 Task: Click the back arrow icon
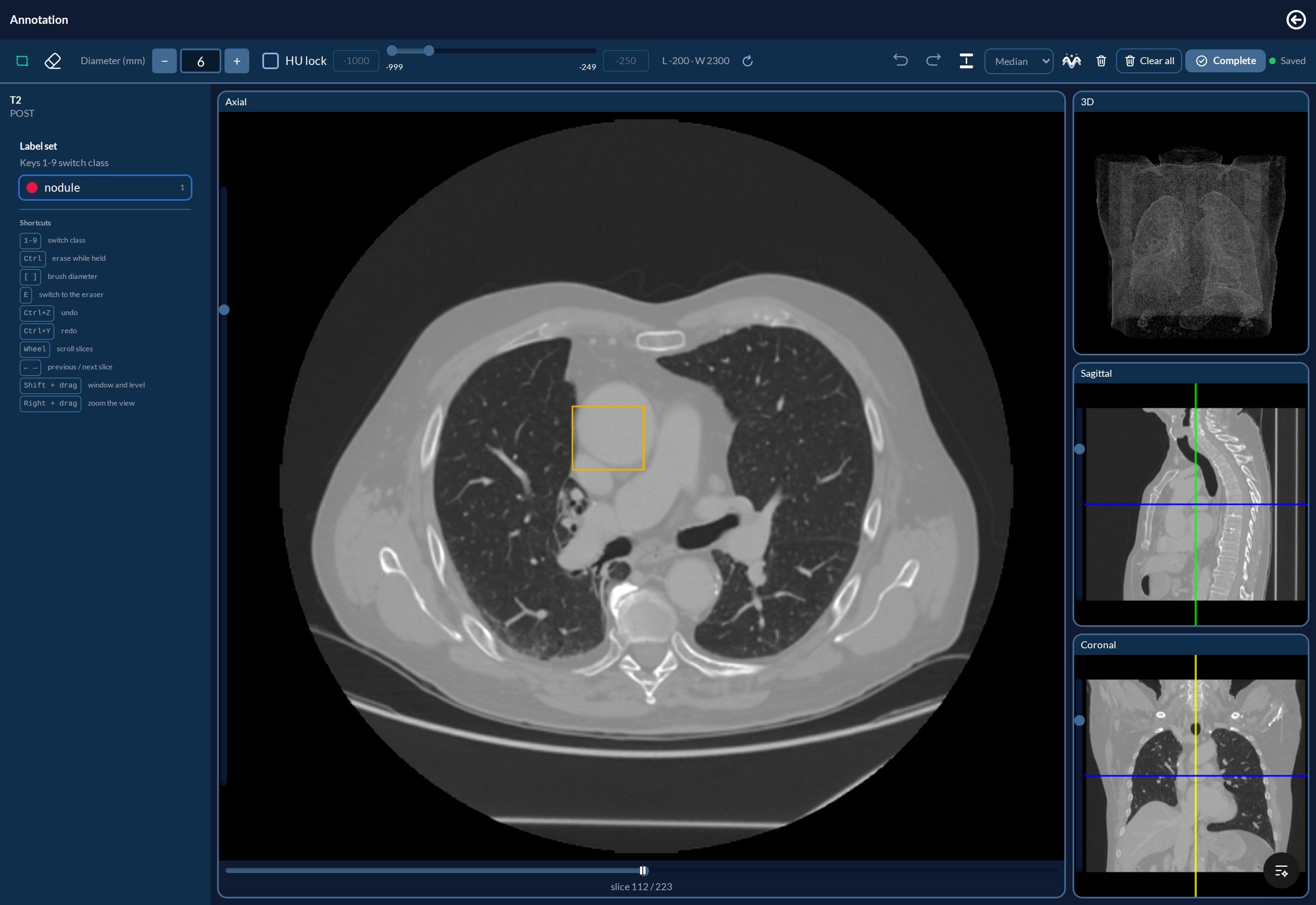pos(1295,20)
